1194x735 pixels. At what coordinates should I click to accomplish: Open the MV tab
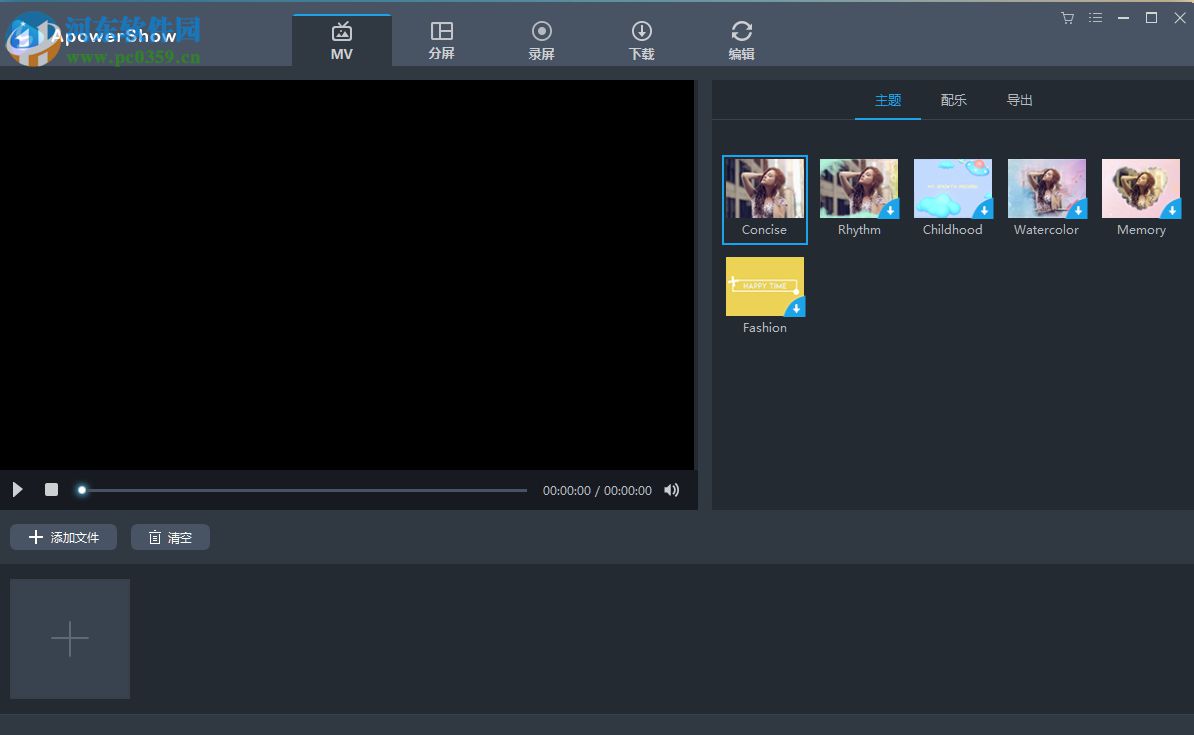click(342, 40)
